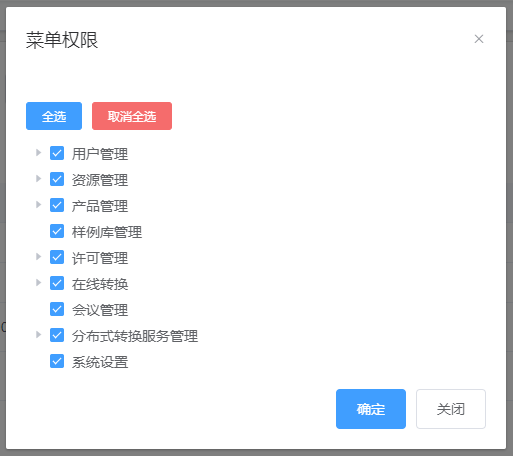Uncheck the 样例库管理 checkbox

pyautogui.click(x=57, y=231)
